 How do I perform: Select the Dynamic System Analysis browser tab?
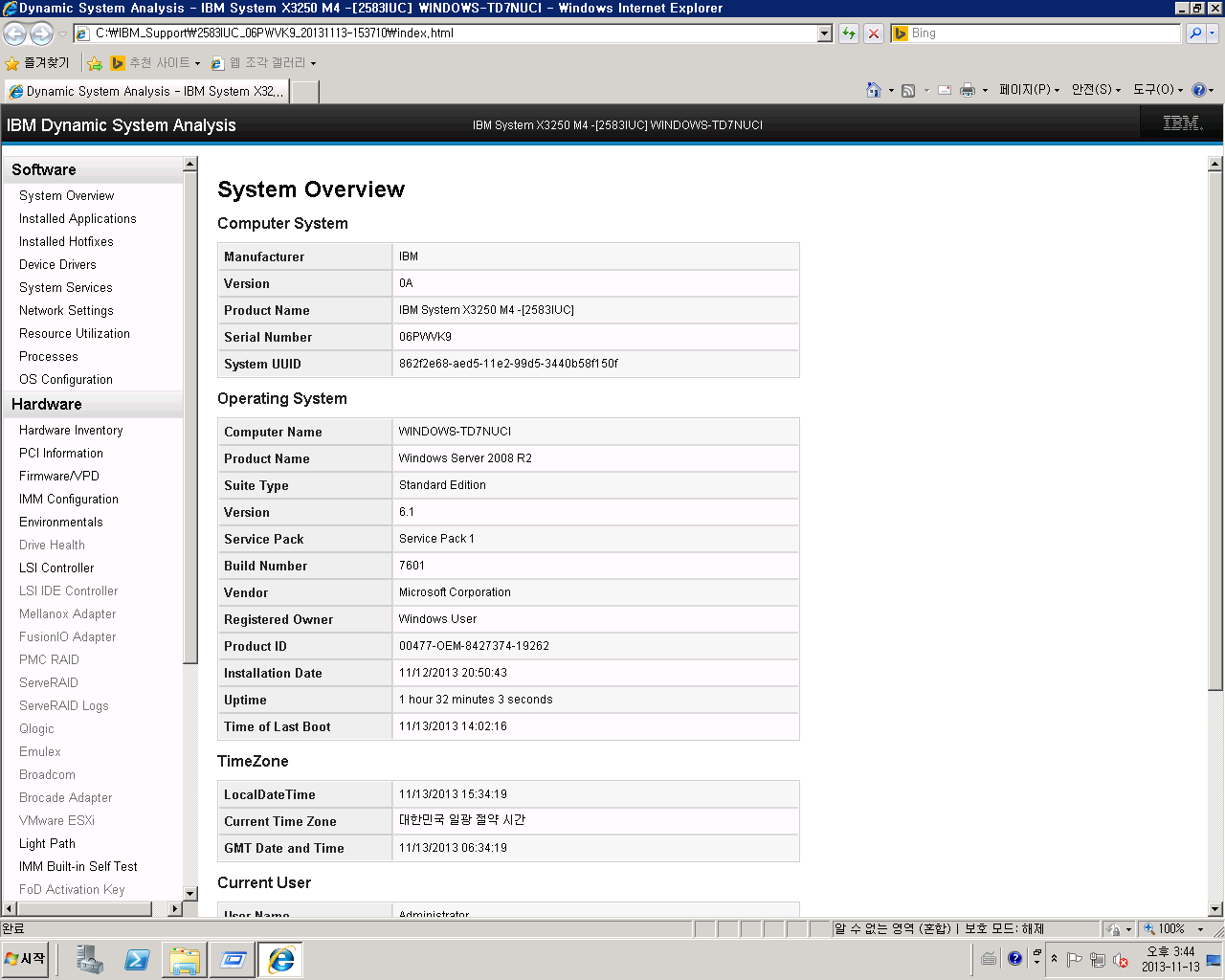pyautogui.click(x=146, y=92)
